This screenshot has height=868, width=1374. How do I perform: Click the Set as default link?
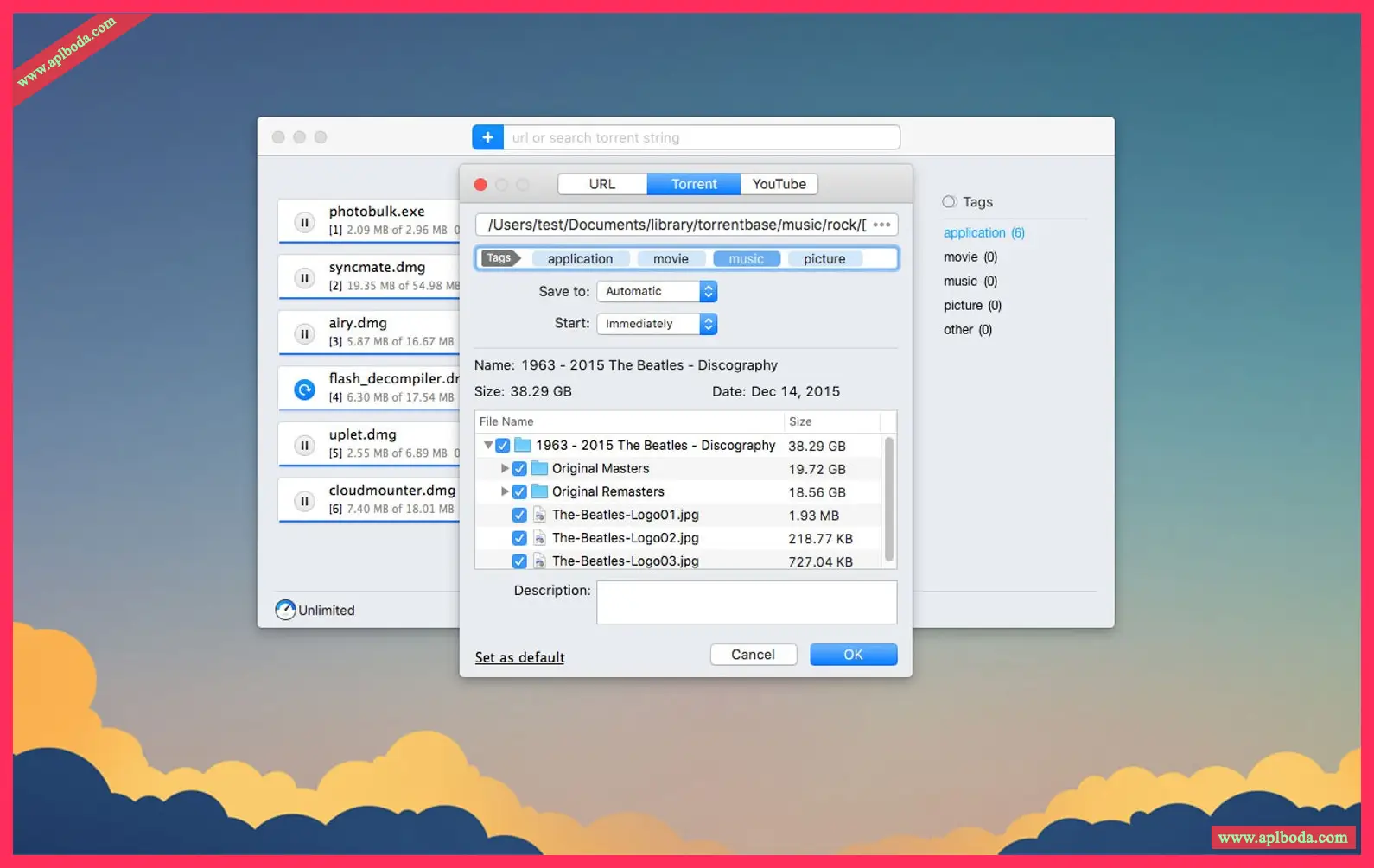pyautogui.click(x=519, y=657)
